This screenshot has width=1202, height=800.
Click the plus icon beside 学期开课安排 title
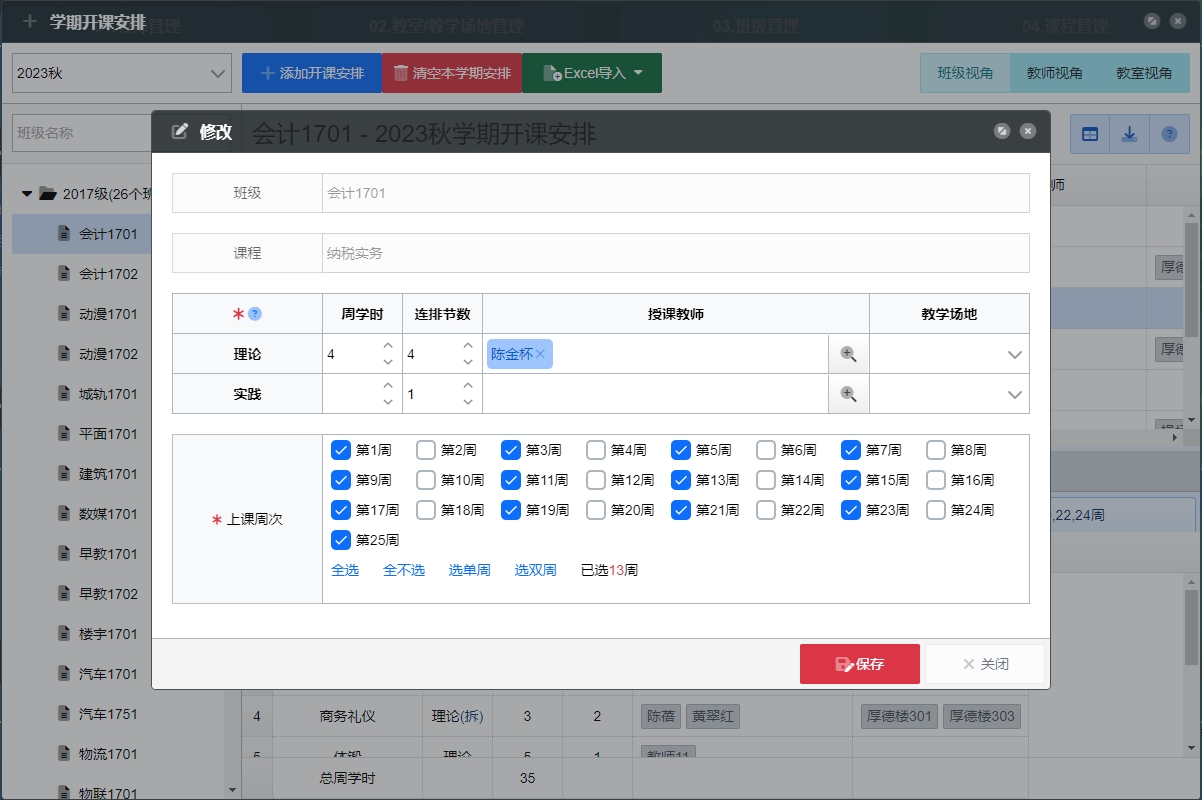29,21
